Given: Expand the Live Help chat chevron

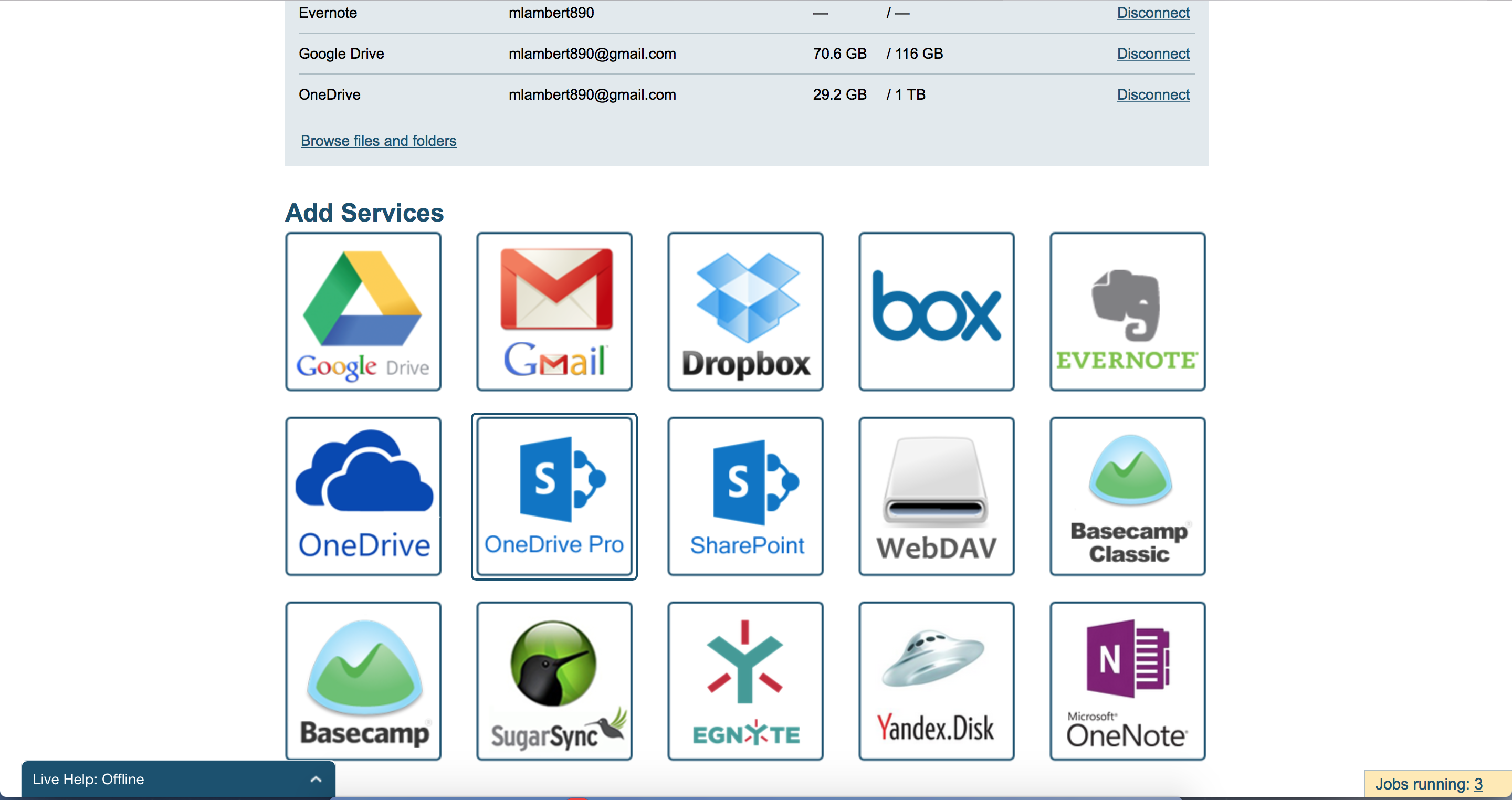Looking at the screenshot, I should point(316,779).
